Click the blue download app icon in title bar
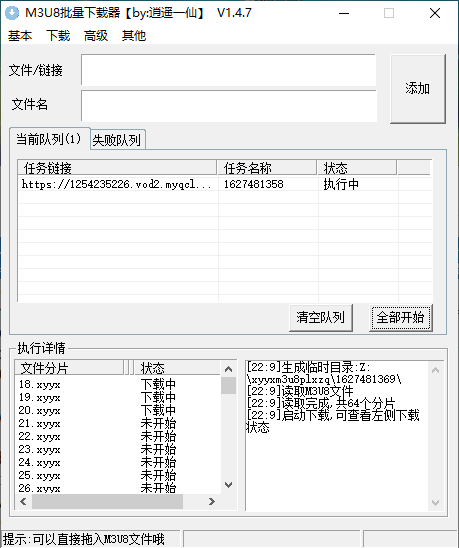Screen dimensions: 459x548 click(x=12, y=13)
